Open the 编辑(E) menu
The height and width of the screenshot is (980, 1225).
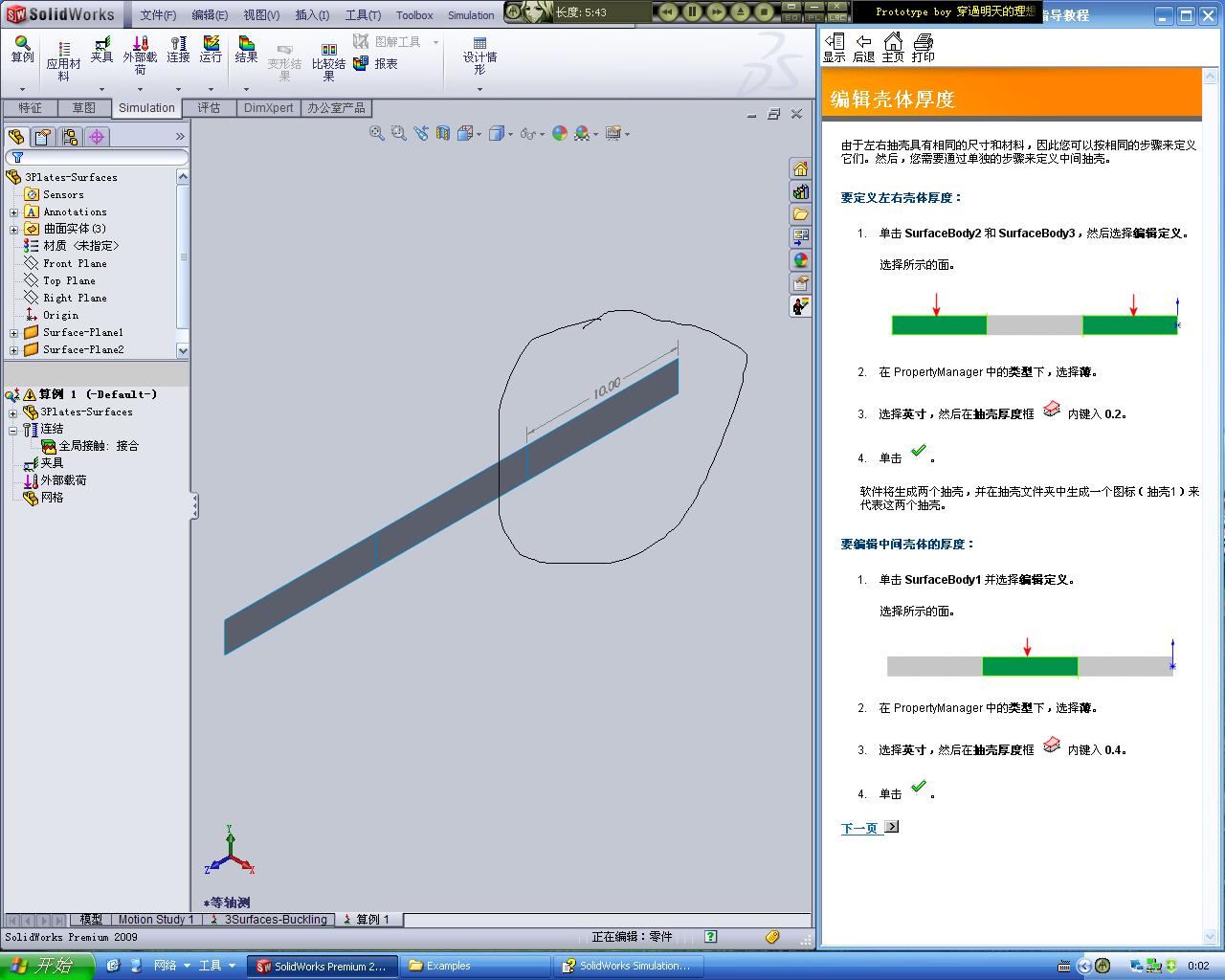[x=210, y=15]
